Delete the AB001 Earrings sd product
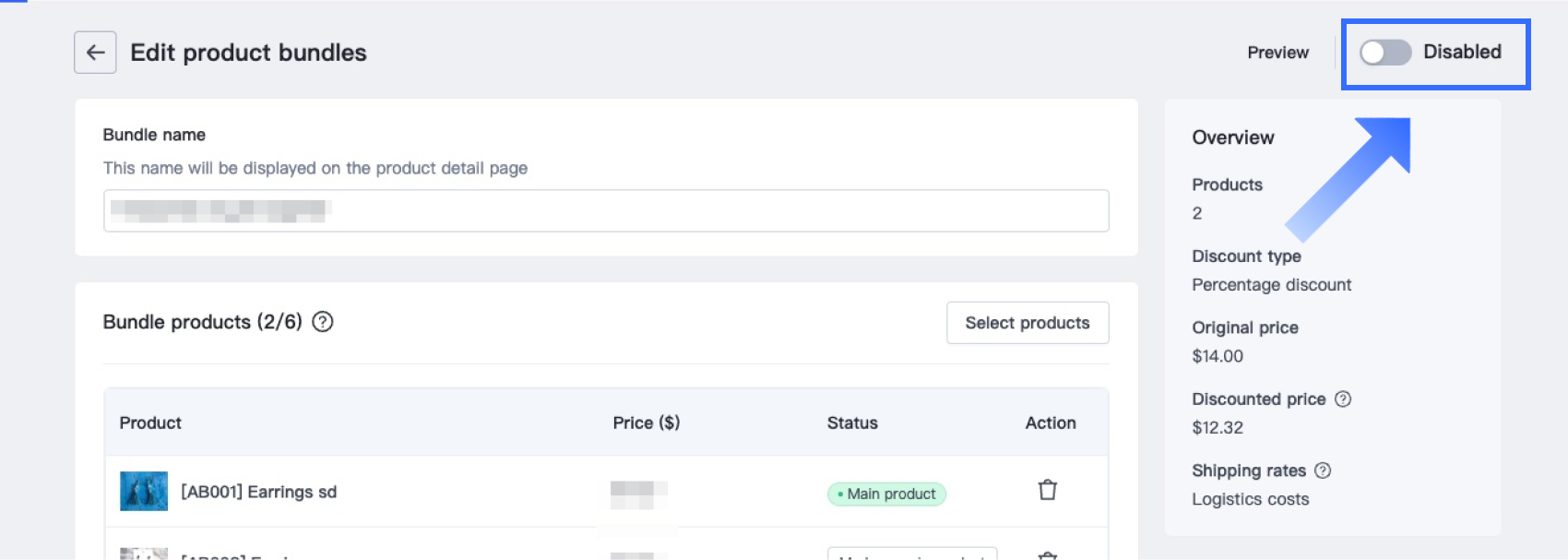 click(x=1047, y=490)
